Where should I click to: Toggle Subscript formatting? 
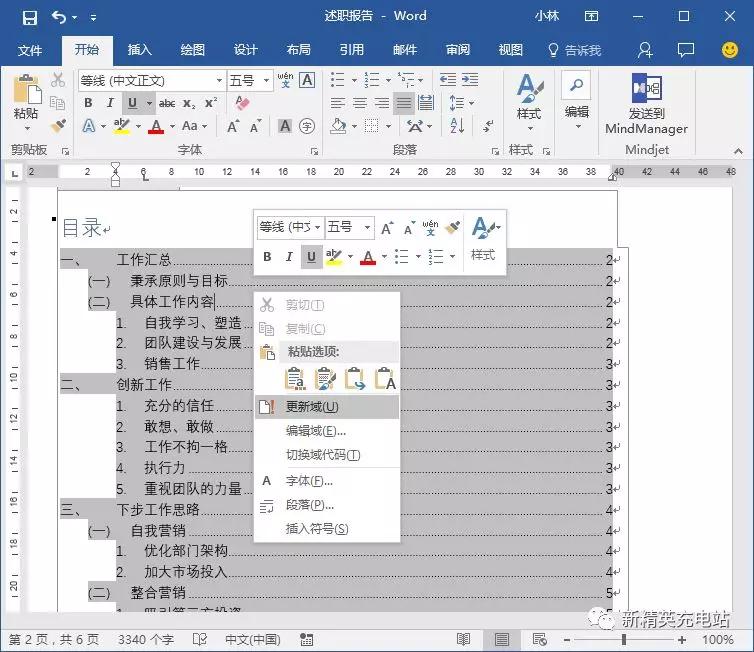(x=189, y=103)
